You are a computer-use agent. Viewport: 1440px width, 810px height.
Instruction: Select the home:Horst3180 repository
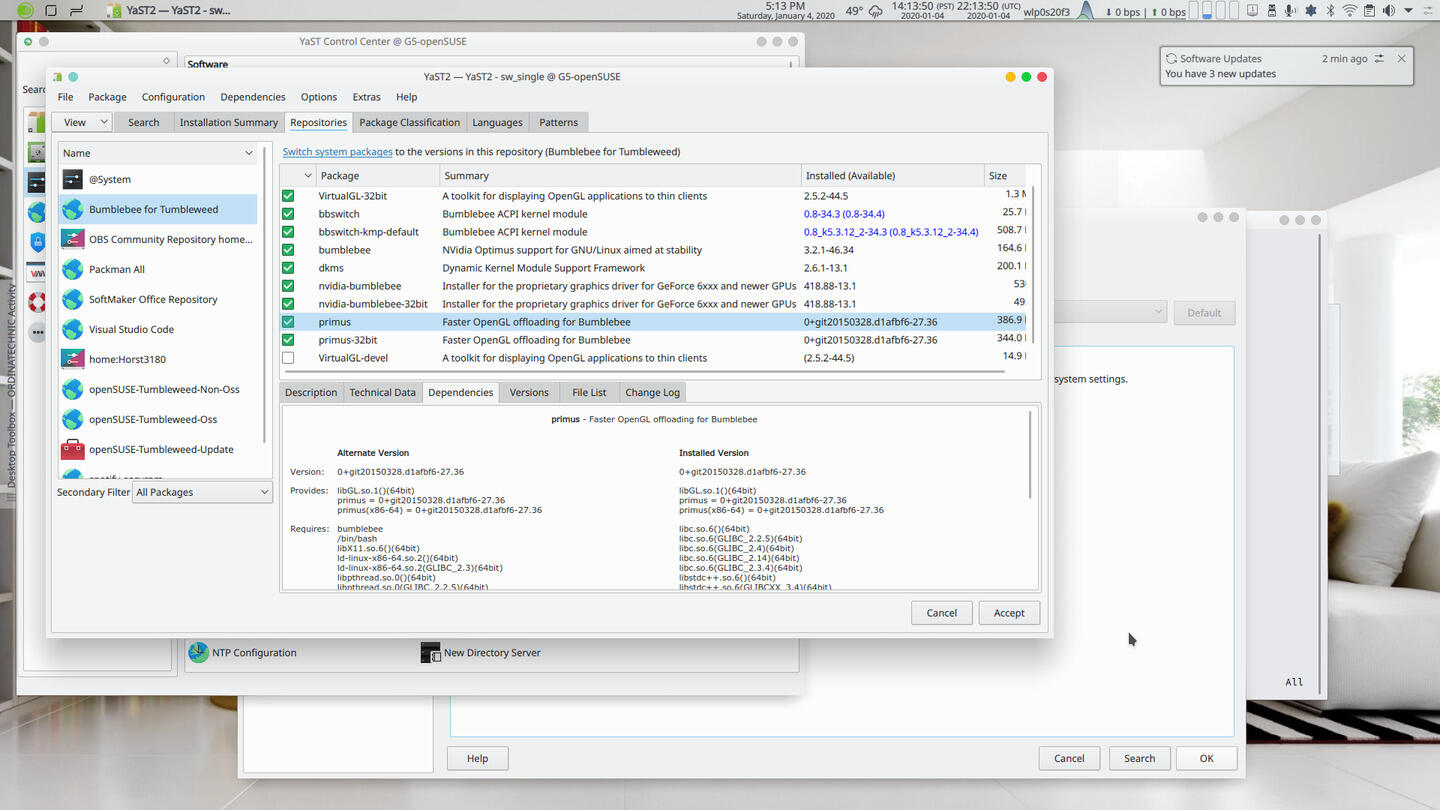click(x=158, y=359)
